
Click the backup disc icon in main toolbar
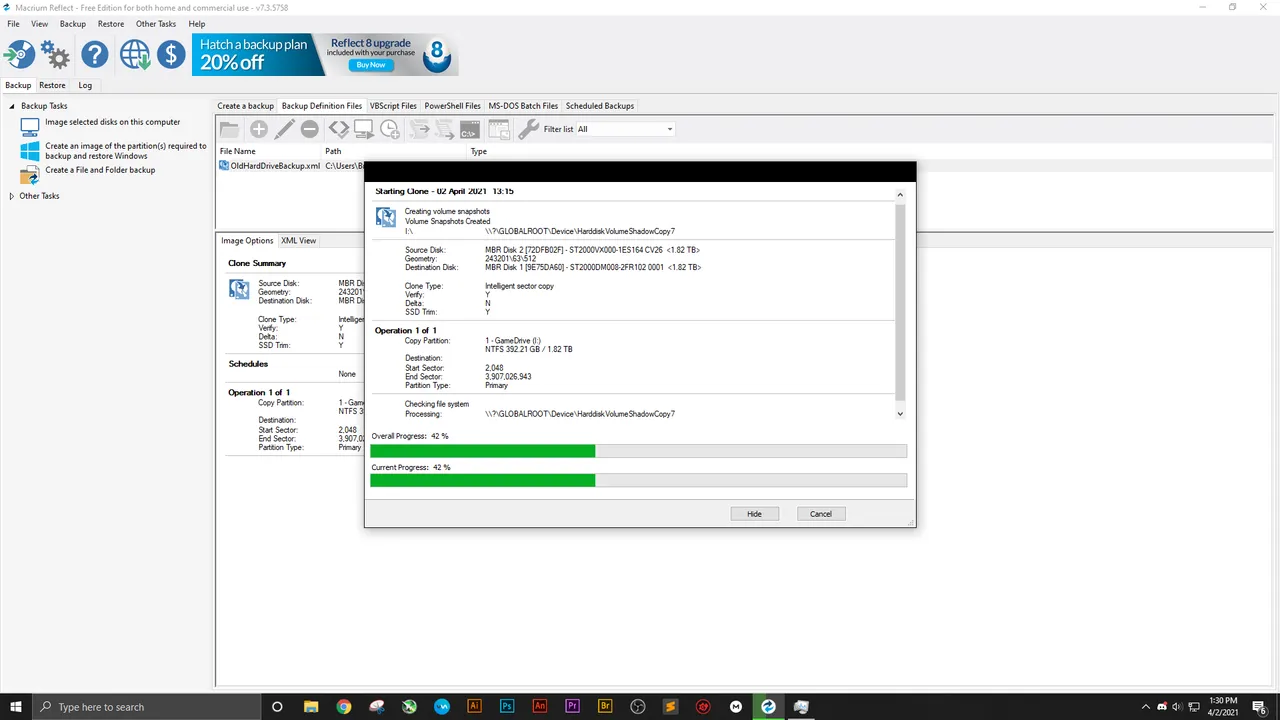pos(20,54)
